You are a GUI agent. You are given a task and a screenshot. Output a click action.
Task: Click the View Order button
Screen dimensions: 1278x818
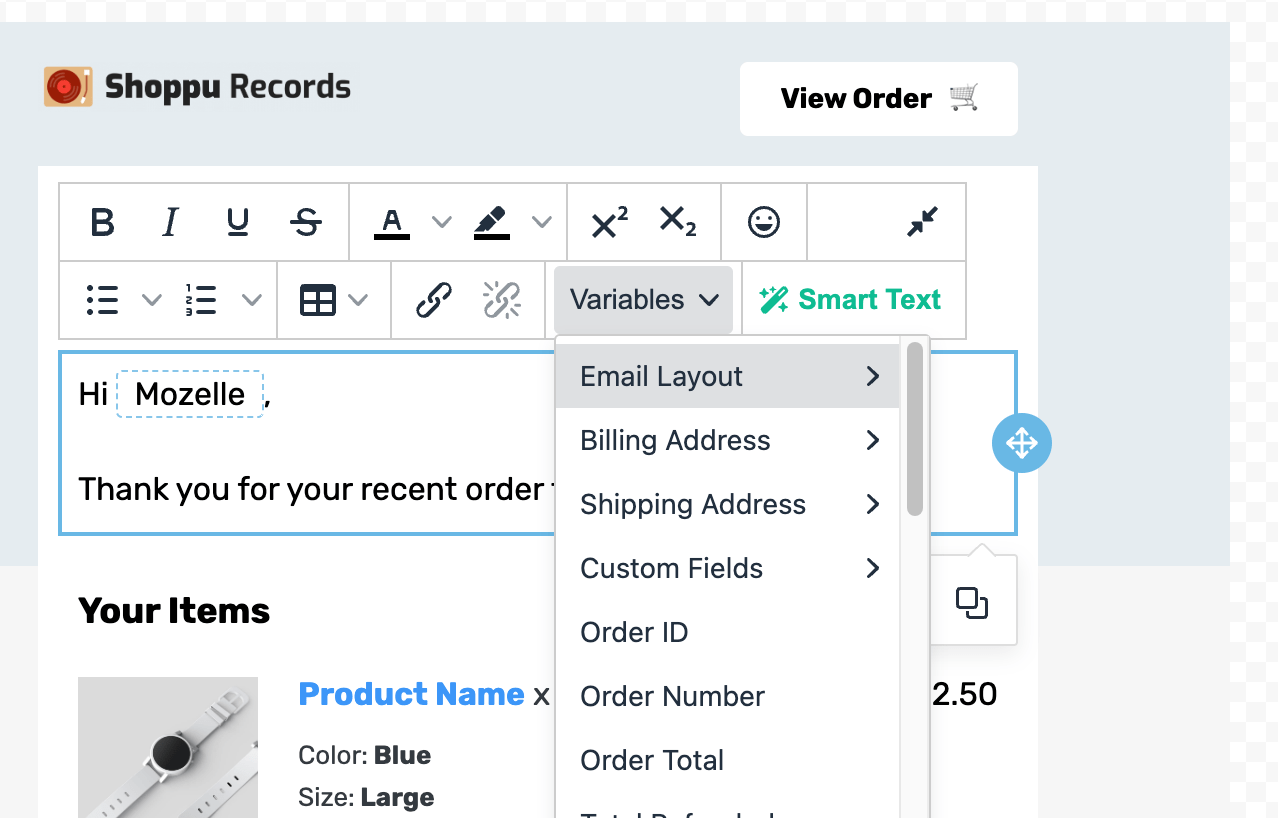878,98
